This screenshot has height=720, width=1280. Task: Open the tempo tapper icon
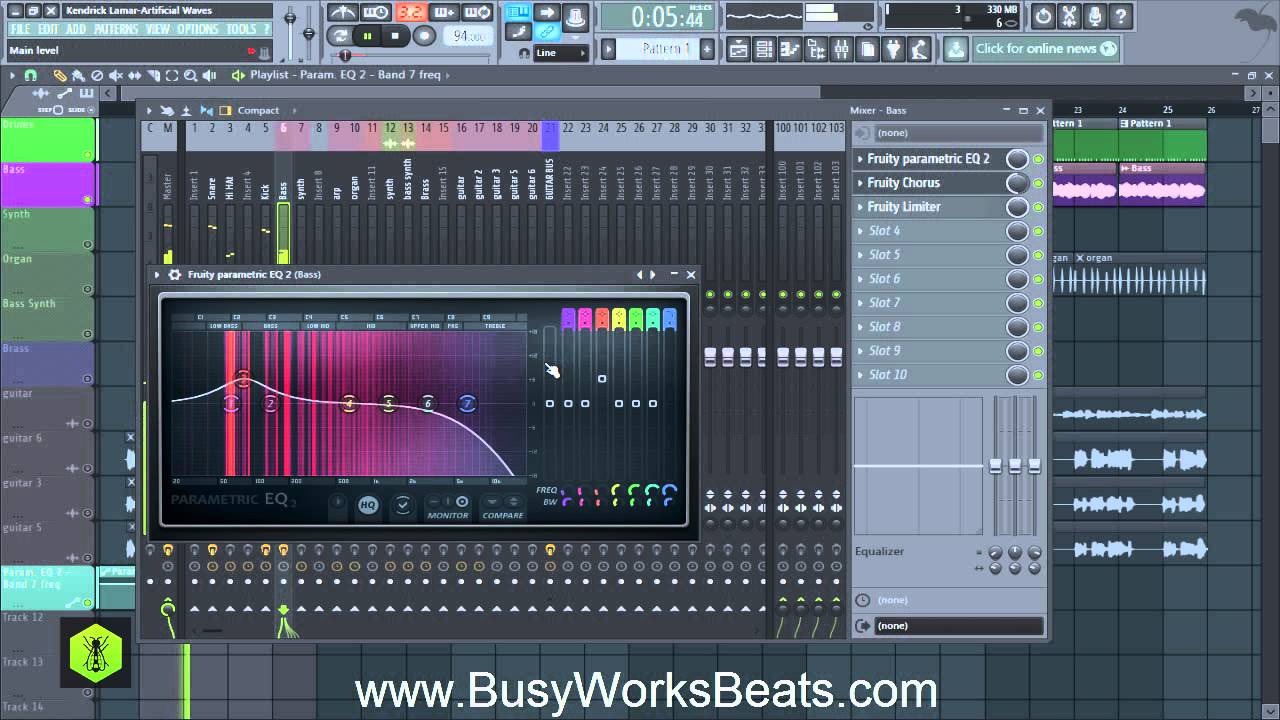(919, 49)
